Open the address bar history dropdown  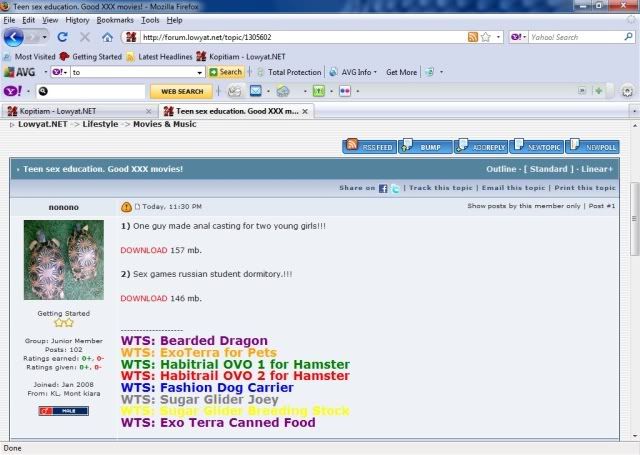(x=498, y=37)
